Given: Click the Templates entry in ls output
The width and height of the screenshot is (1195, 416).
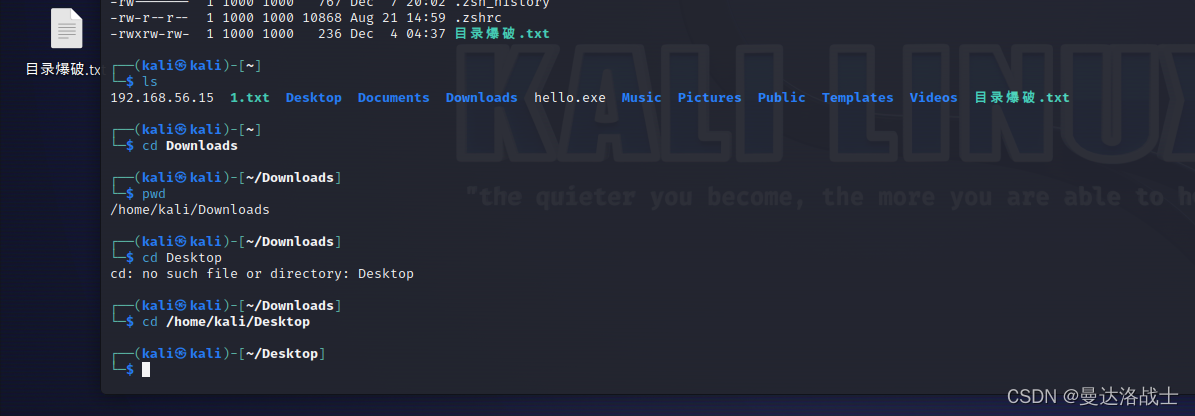Looking at the screenshot, I should [857, 98].
